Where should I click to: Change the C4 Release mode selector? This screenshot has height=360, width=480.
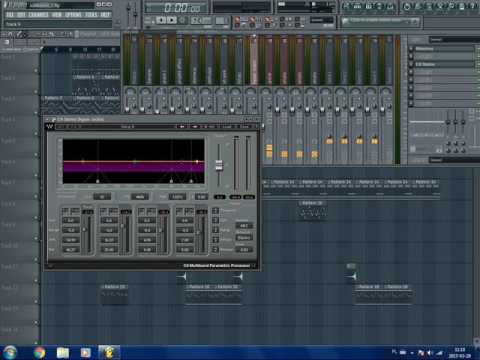coord(244,225)
